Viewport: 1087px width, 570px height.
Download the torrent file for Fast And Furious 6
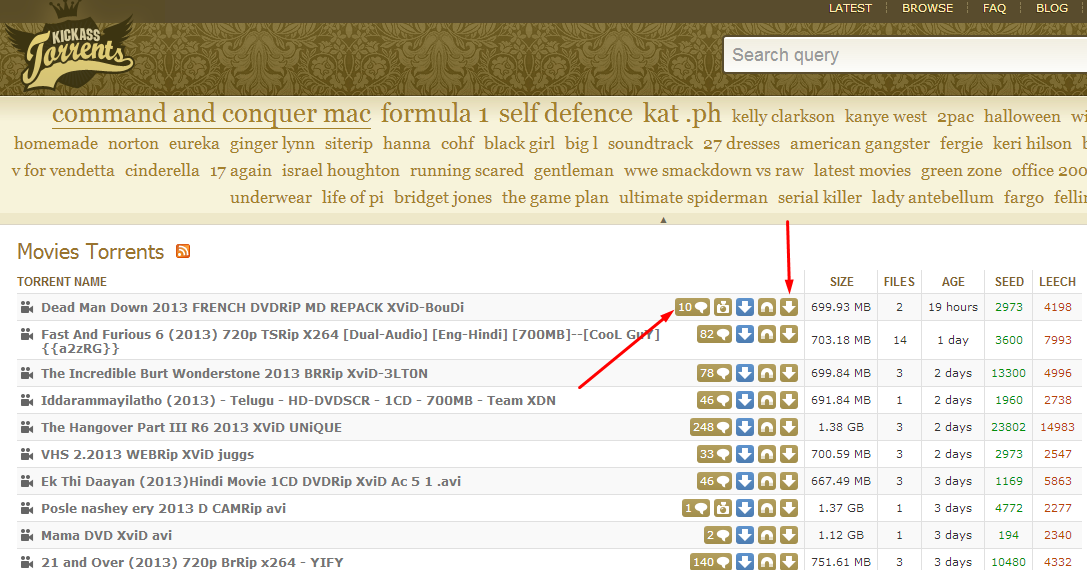click(789, 334)
